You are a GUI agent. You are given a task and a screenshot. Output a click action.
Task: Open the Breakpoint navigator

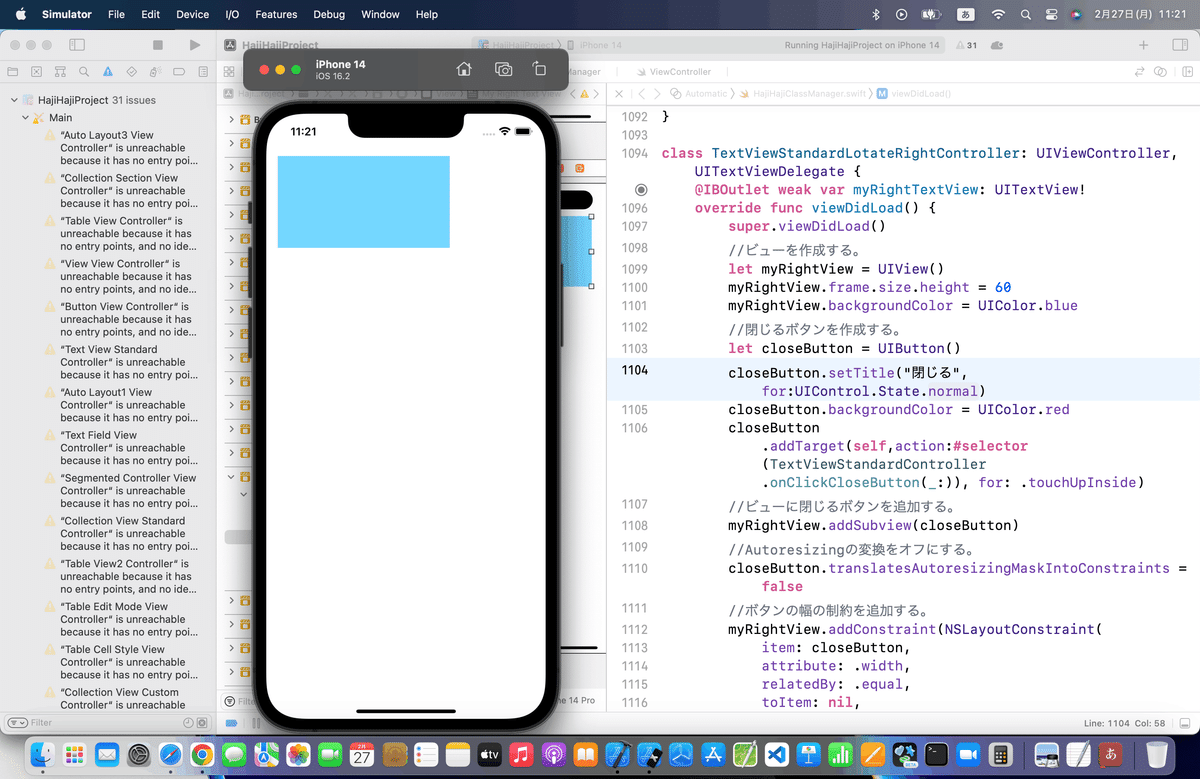(179, 72)
